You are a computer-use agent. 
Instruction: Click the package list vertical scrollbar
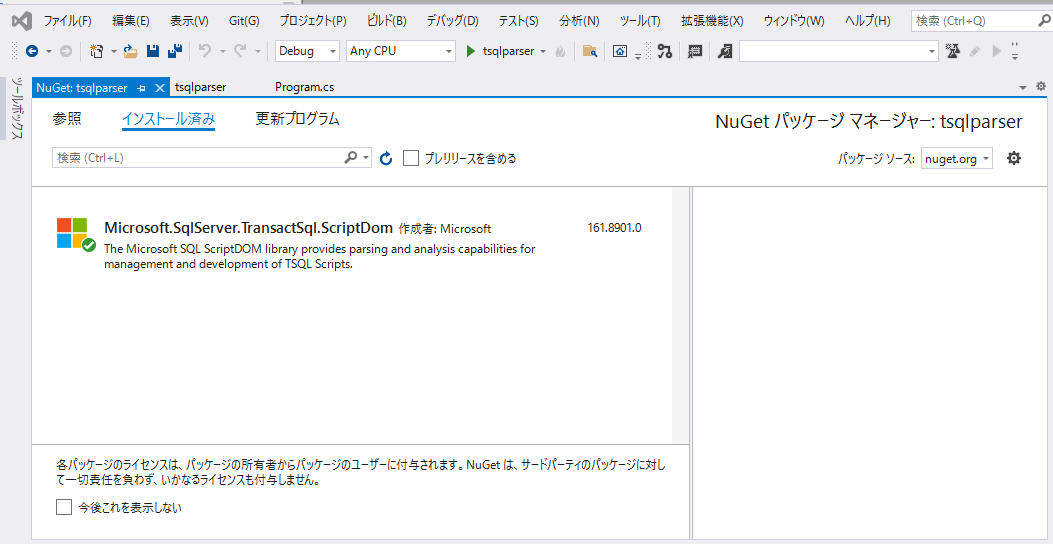680,316
